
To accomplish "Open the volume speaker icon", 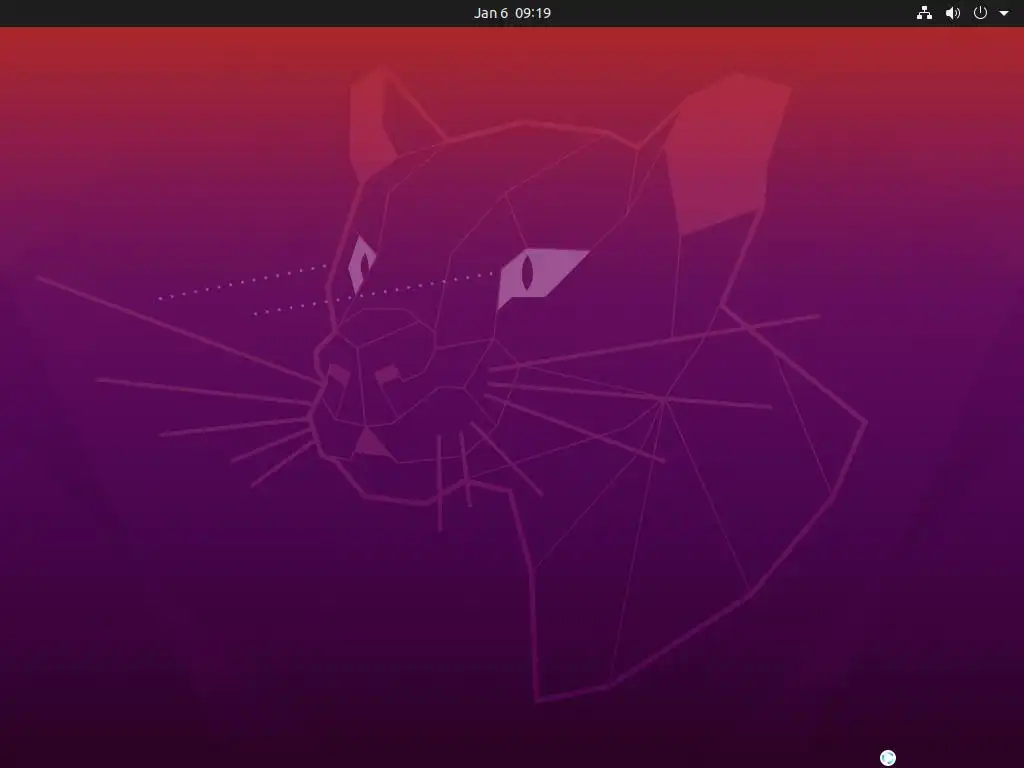I will tap(953, 13).
